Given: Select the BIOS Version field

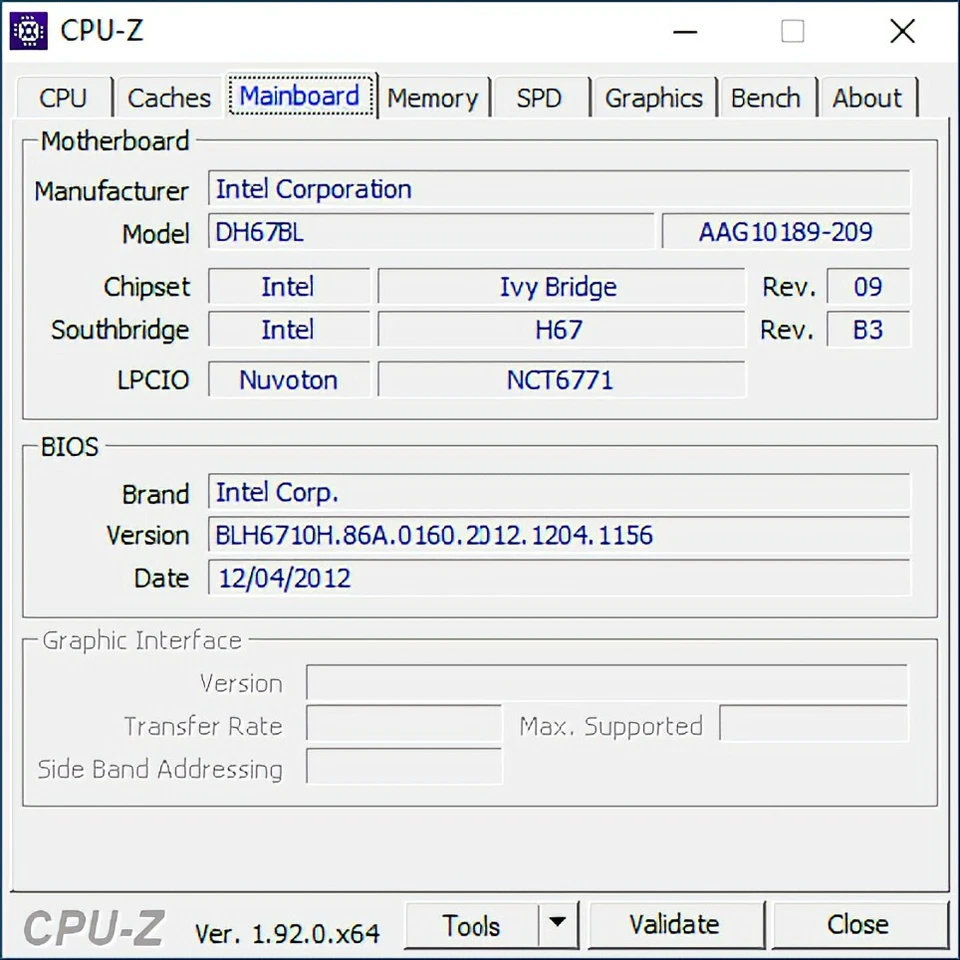Looking at the screenshot, I should pos(559,535).
